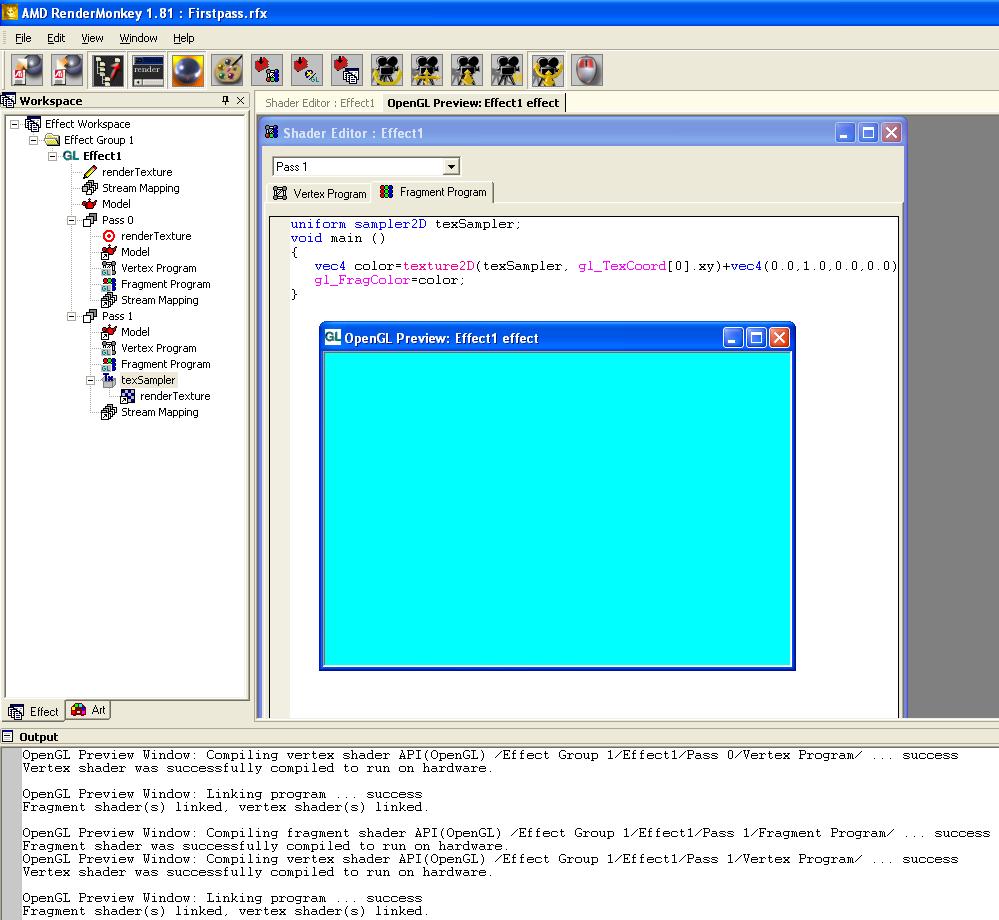The image size is (999, 920).
Task: Click the mouse mode toolbar icon
Action: click(x=587, y=70)
